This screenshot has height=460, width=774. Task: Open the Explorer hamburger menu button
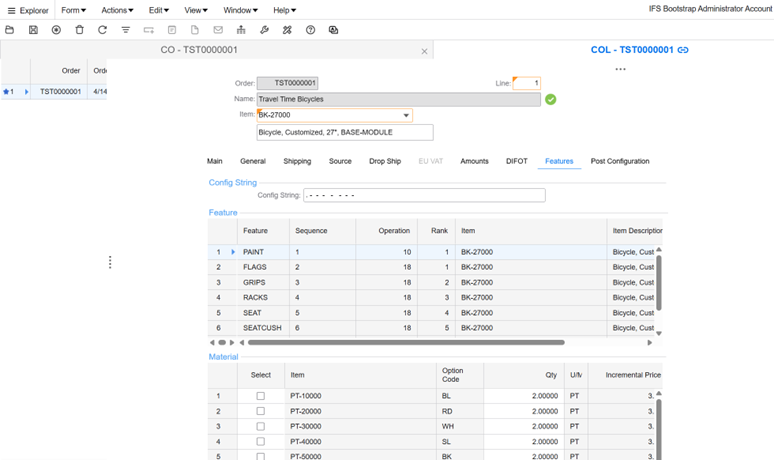(x=10, y=10)
